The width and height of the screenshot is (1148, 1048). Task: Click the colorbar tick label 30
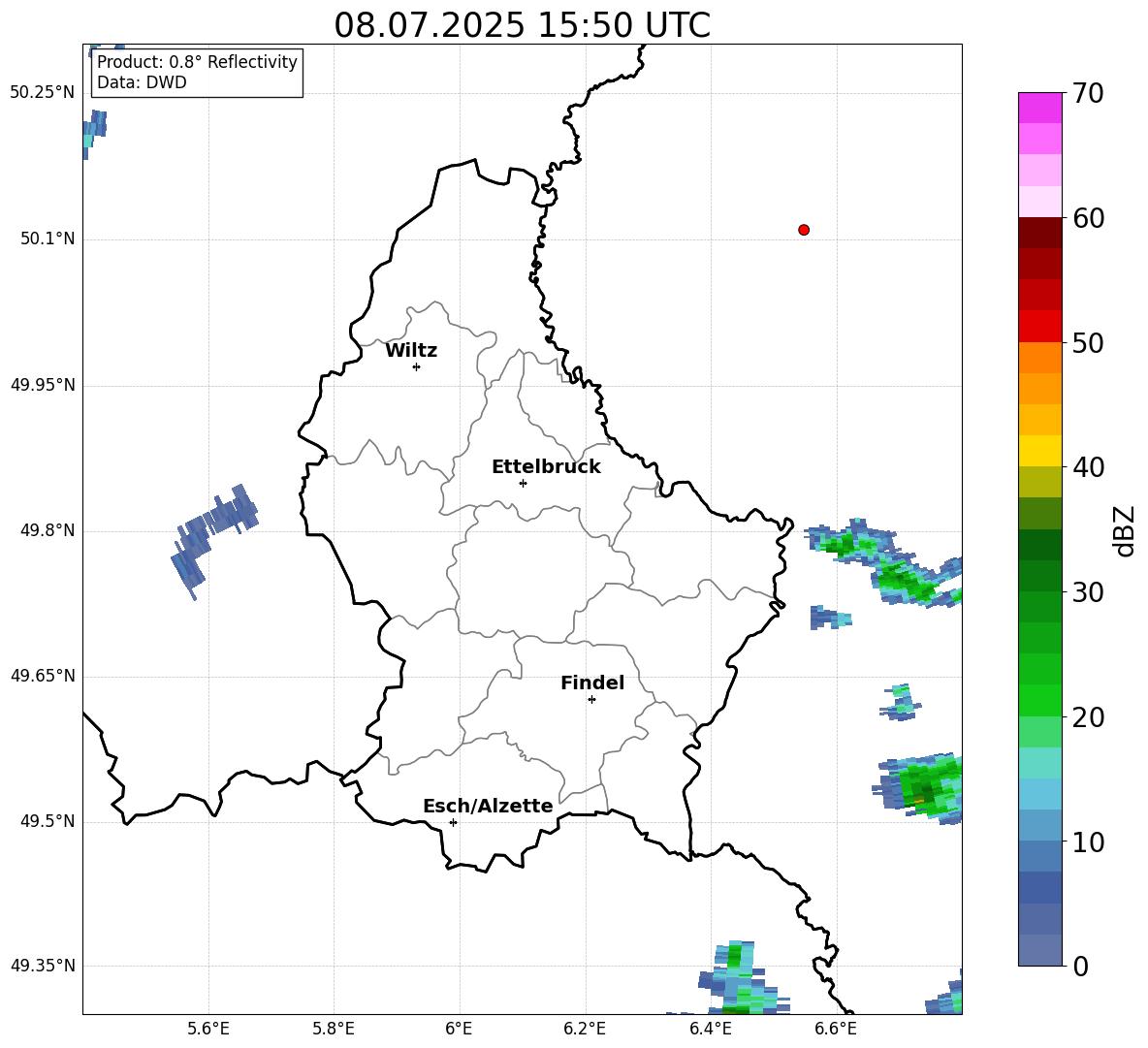(x=1088, y=592)
